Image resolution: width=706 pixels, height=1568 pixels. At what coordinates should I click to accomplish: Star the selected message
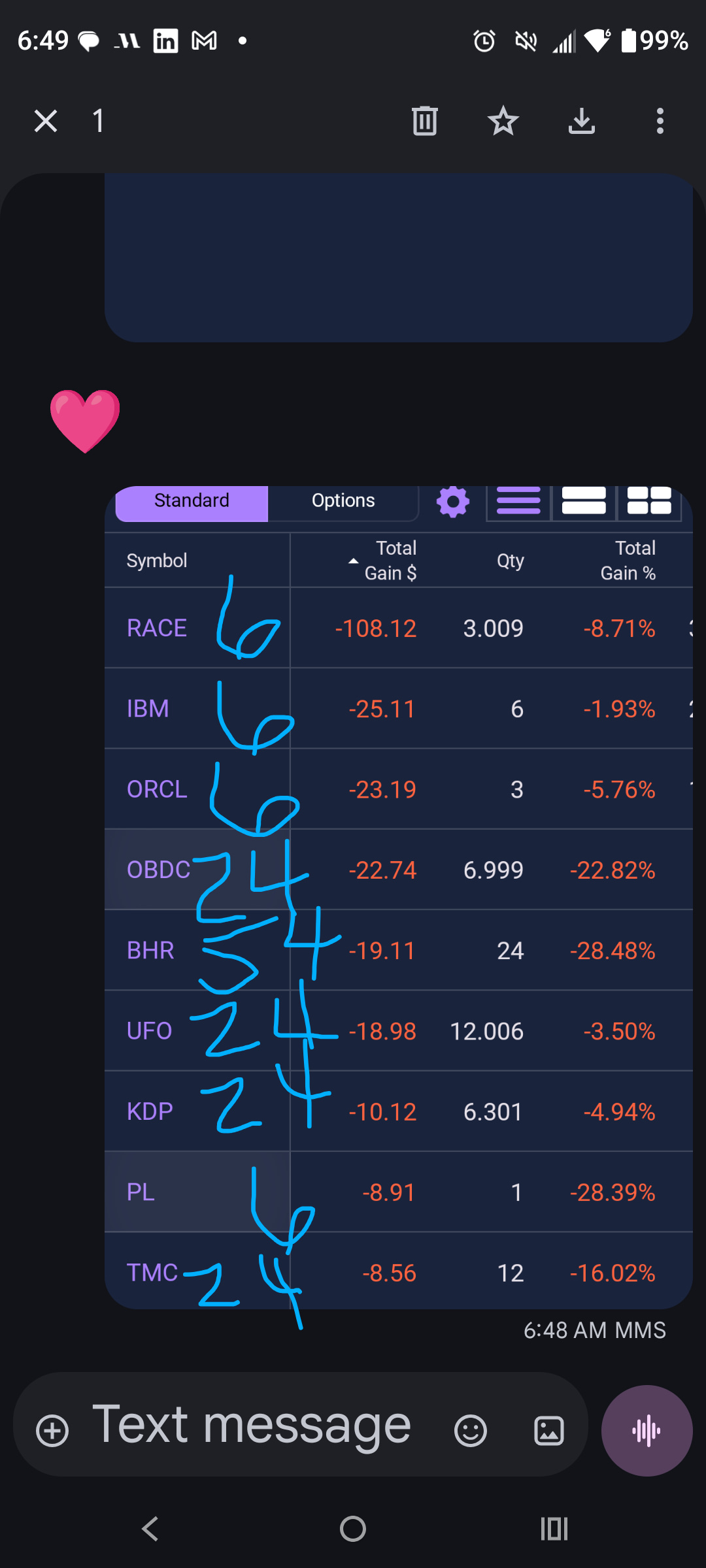coord(503,121)
